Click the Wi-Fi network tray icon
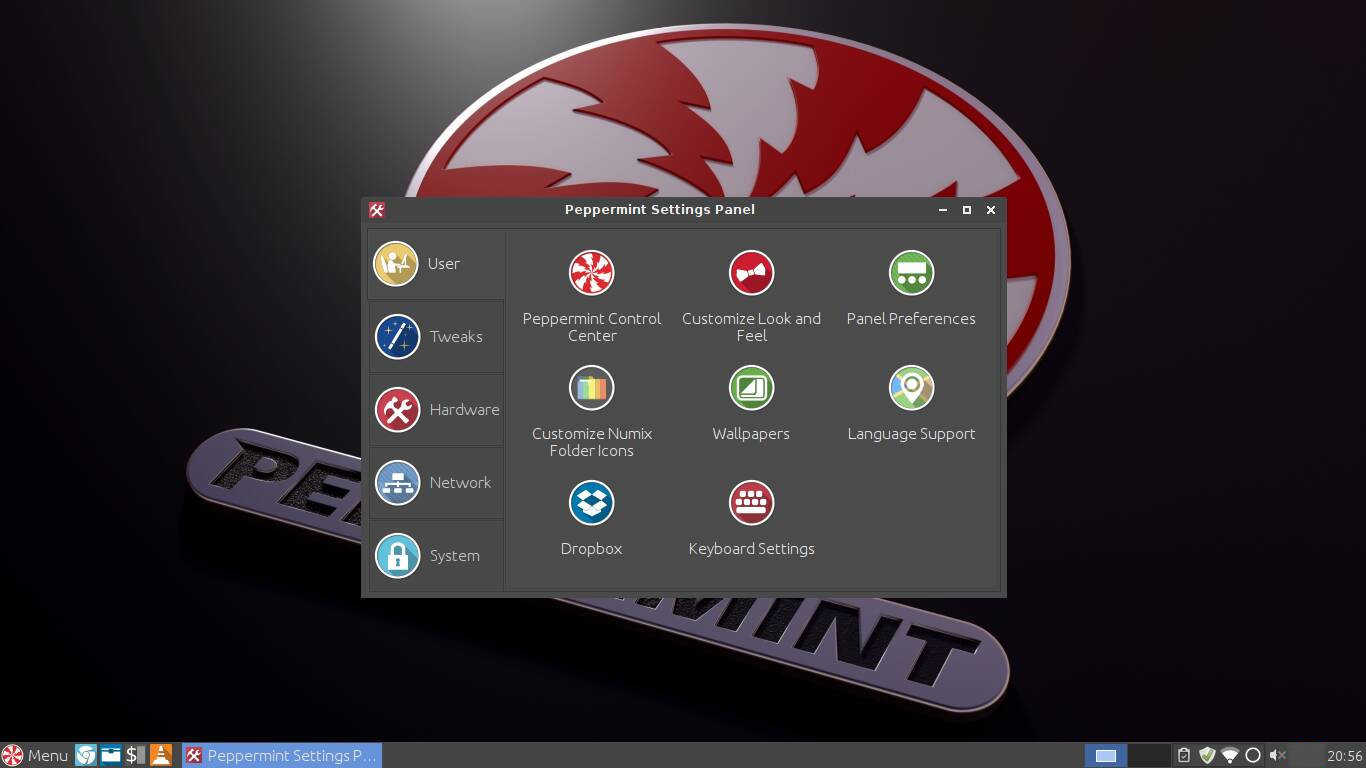The image size is (1366, 768). pos(1230,755)
